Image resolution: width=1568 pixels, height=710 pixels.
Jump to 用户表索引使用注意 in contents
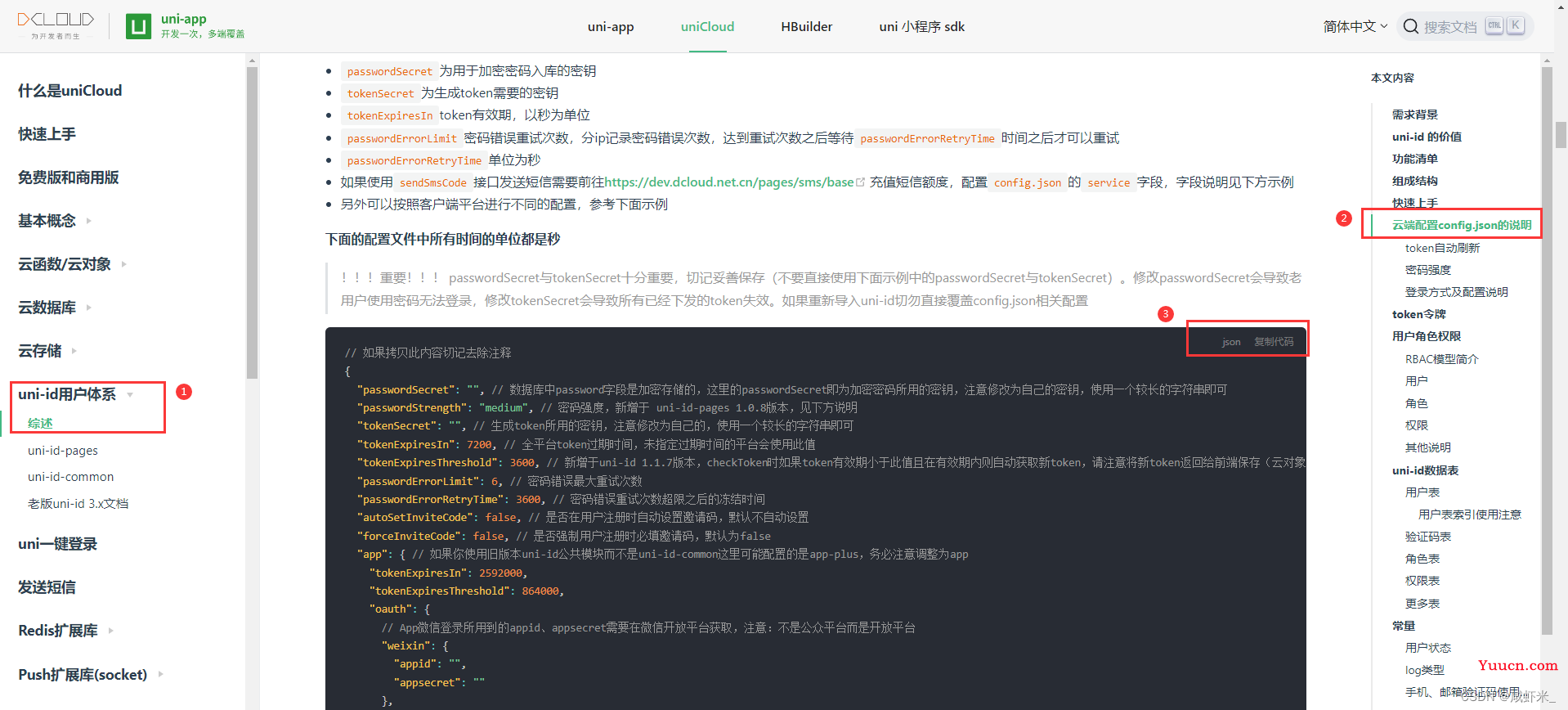pyautogui.click(x=1470, y=515)
